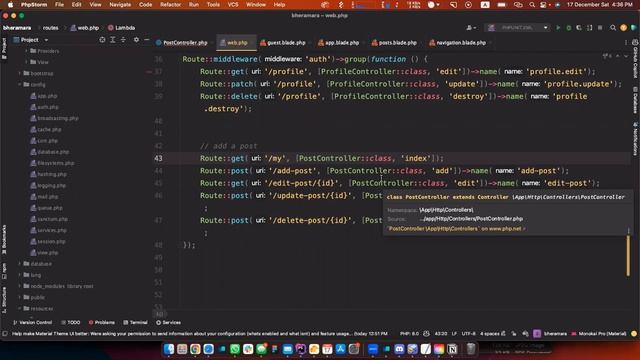Click UTF-8 encoding in status bar

(468, 333)
